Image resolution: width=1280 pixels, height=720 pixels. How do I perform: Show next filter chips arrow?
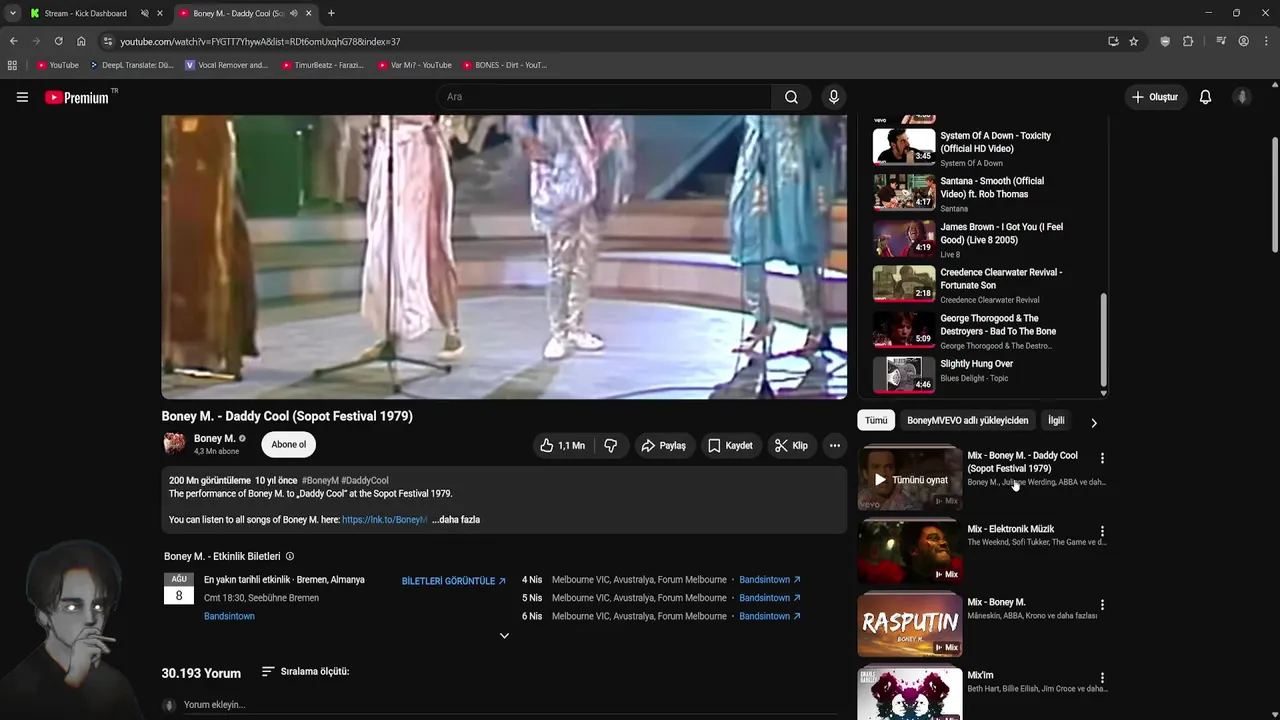[1094, 422]
